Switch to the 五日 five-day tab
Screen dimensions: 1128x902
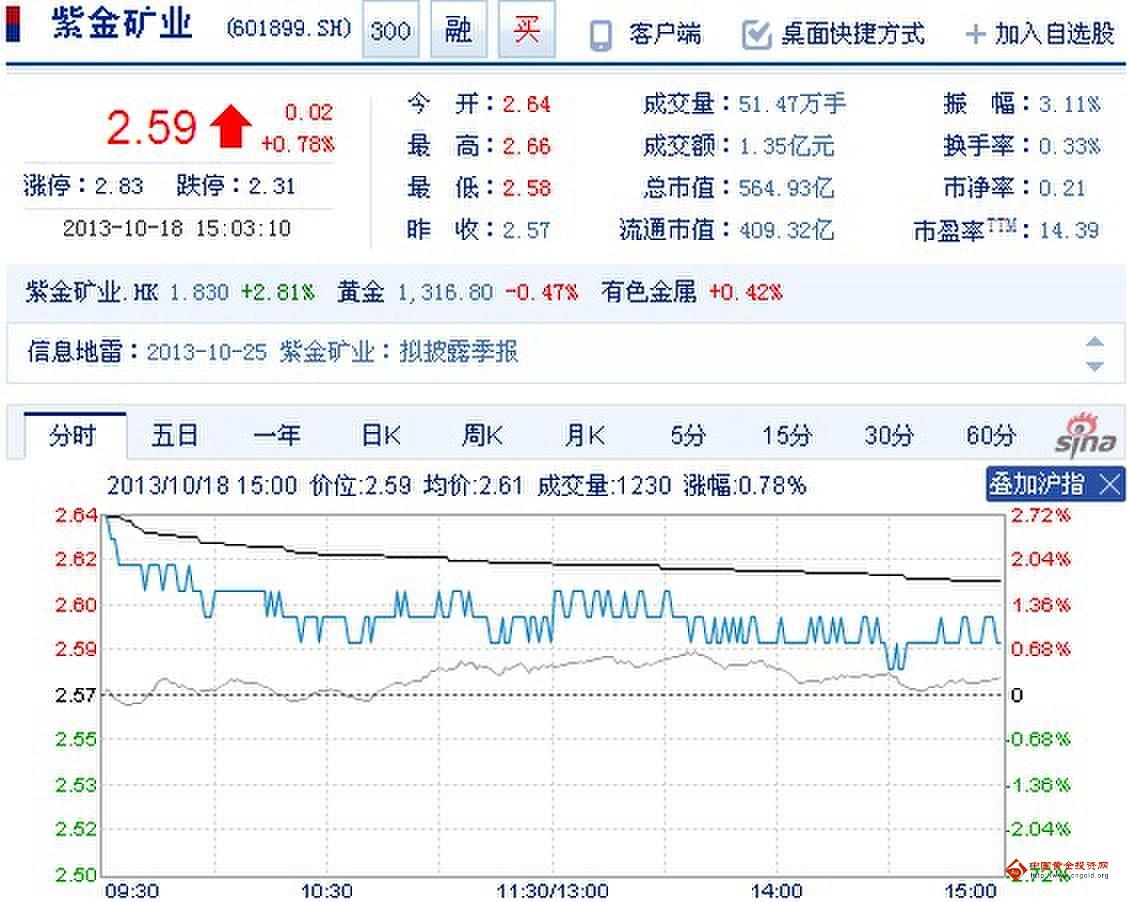(175, 435)
